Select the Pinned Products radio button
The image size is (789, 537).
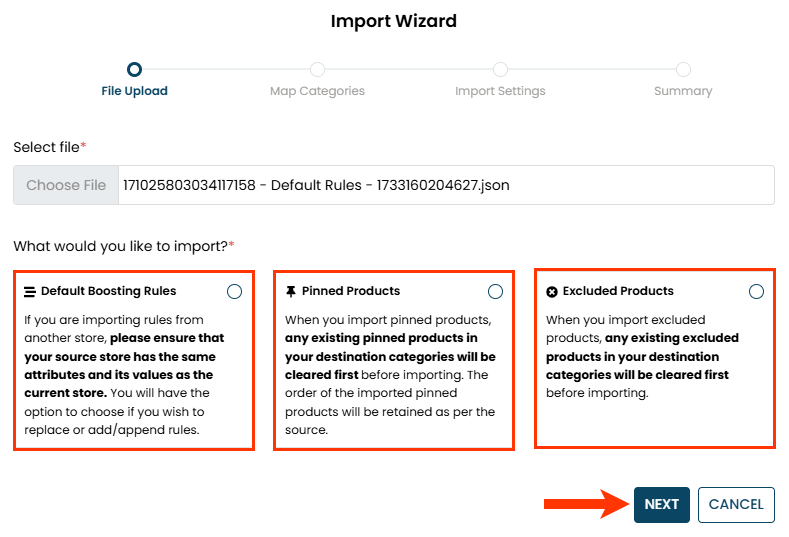point(495,292)
